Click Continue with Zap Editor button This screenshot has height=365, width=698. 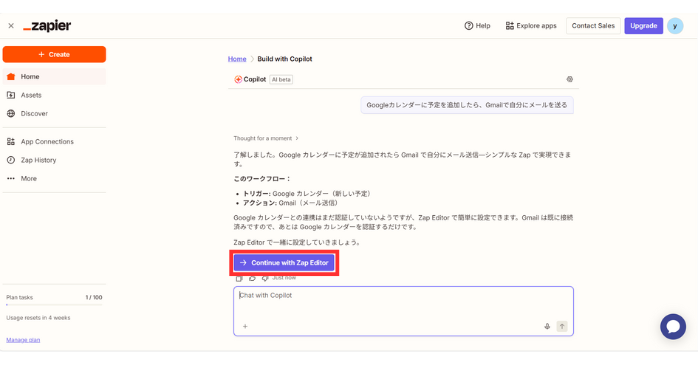(x=284, y=263)
